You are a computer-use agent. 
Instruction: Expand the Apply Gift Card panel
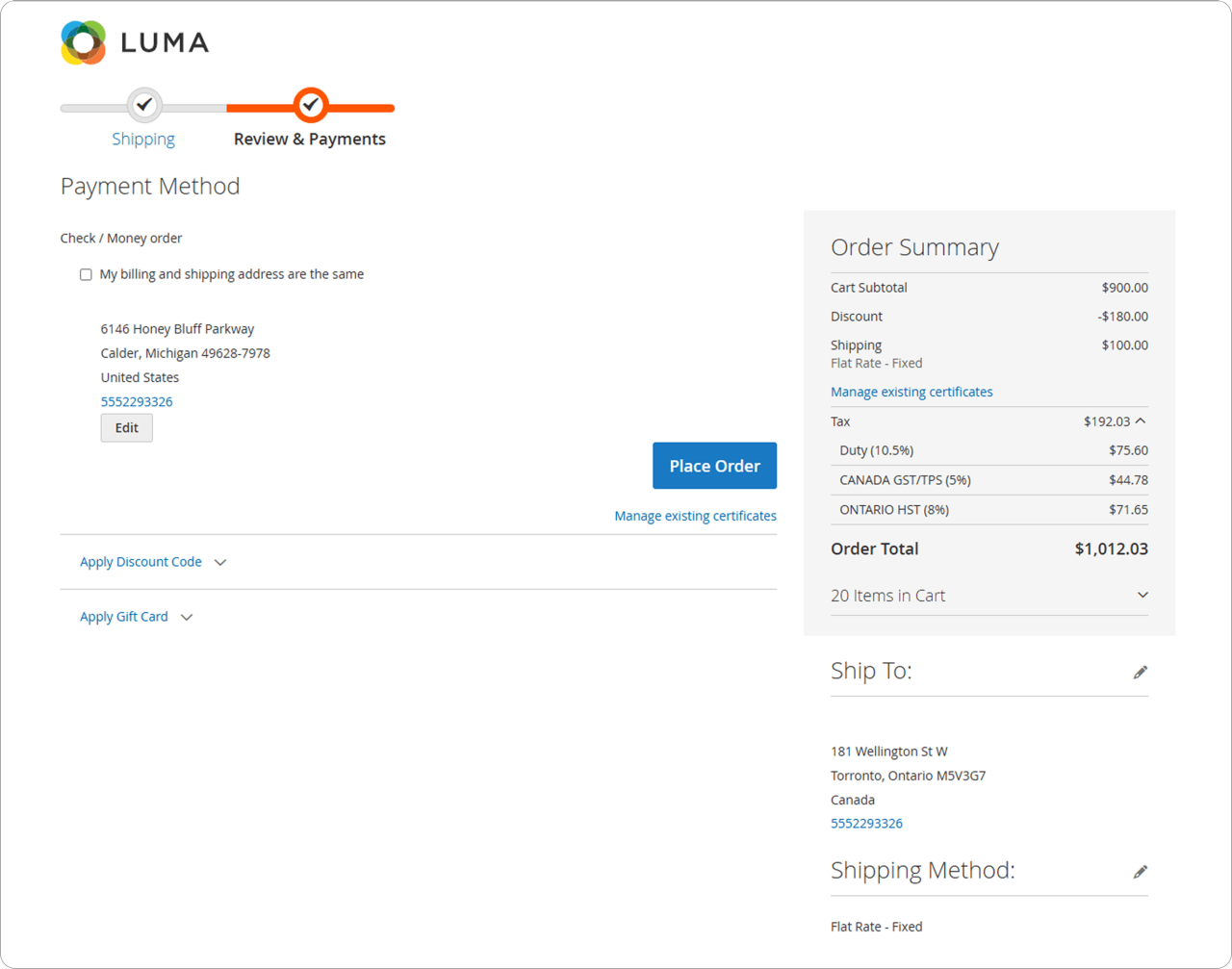click(x=123, y=616)
